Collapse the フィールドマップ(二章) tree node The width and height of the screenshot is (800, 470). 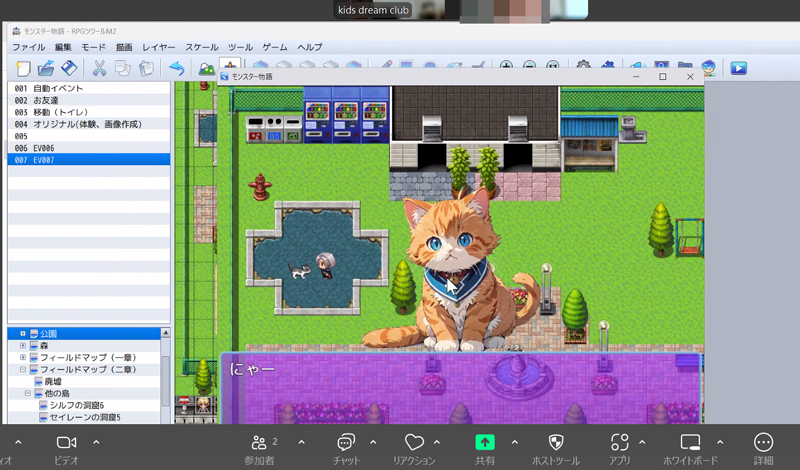click(x=22, y=369)
